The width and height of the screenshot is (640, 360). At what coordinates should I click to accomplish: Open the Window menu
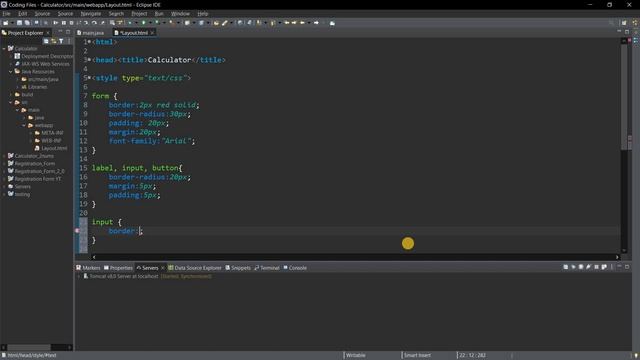click(180, 13)
